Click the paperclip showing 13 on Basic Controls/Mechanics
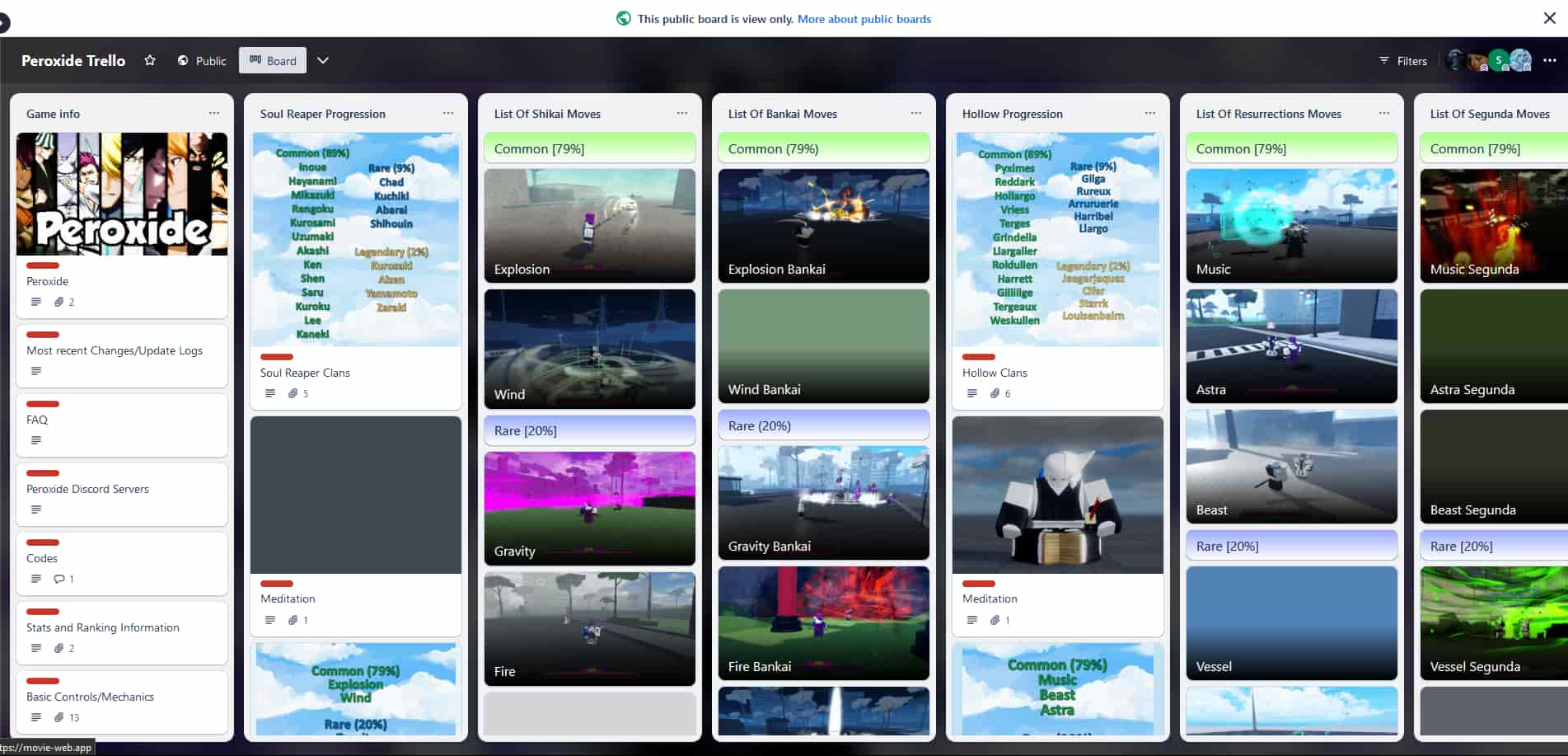 (x=59, y=717)
